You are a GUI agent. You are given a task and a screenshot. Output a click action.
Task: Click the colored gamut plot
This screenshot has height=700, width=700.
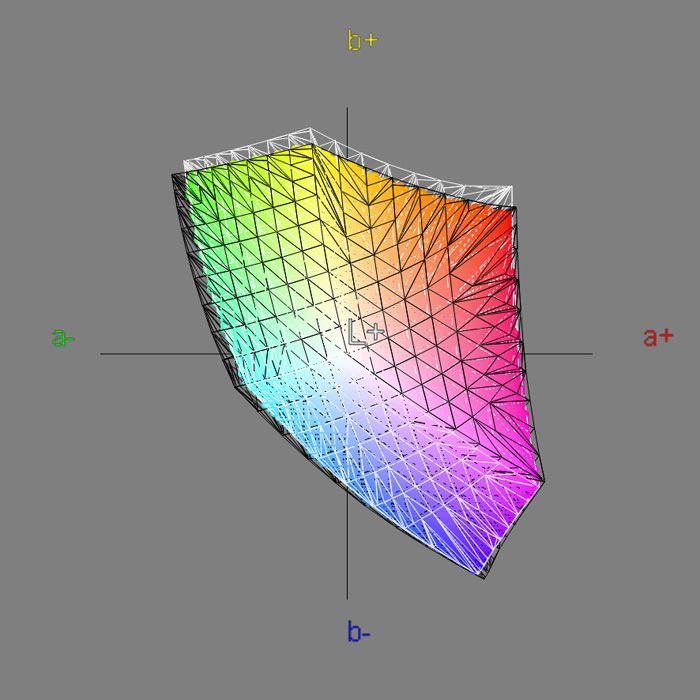tap(357, 353)
